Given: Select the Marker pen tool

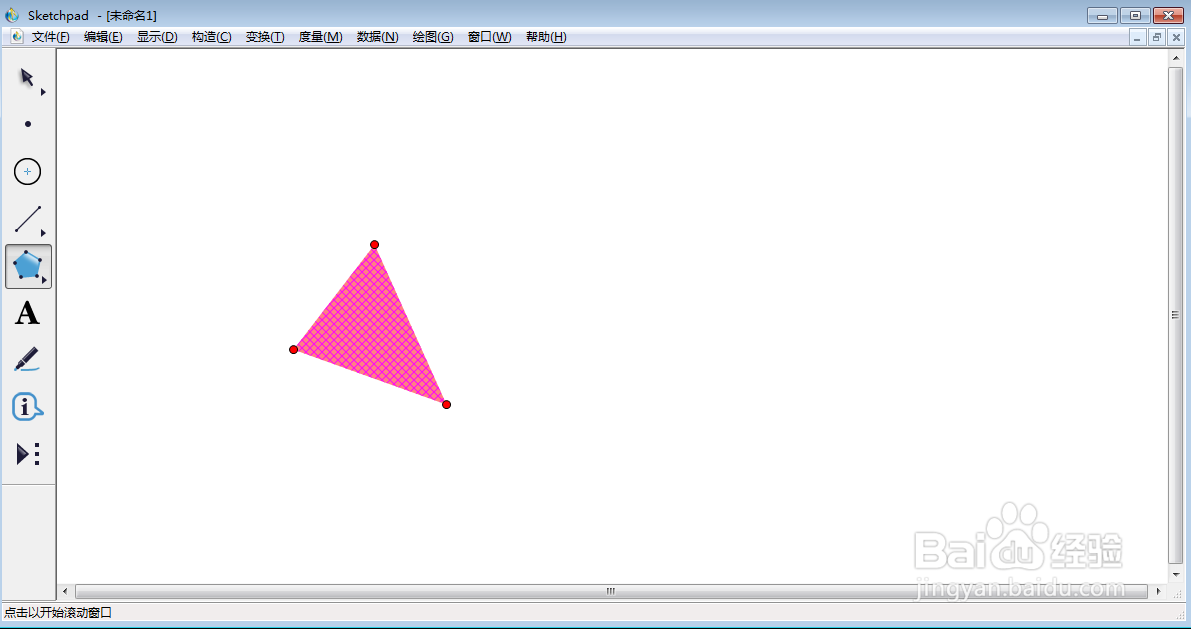Looking at the screenshot, I should pos(27,359).
